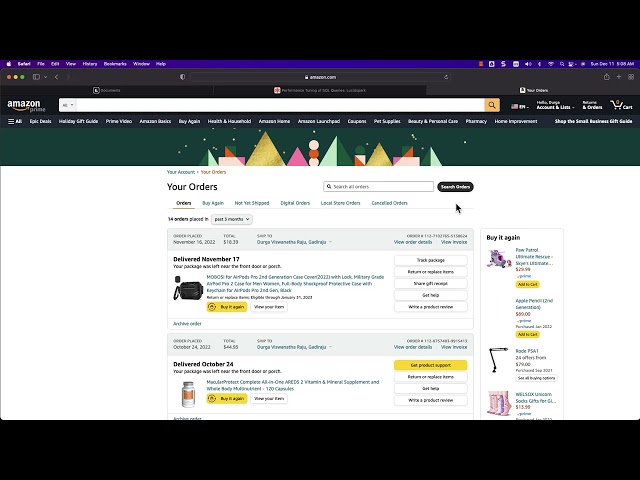Image resolution: width=640 pixels, height=480 pixels.
Task: Open Safari's share icon
Action: pos(607,77)
